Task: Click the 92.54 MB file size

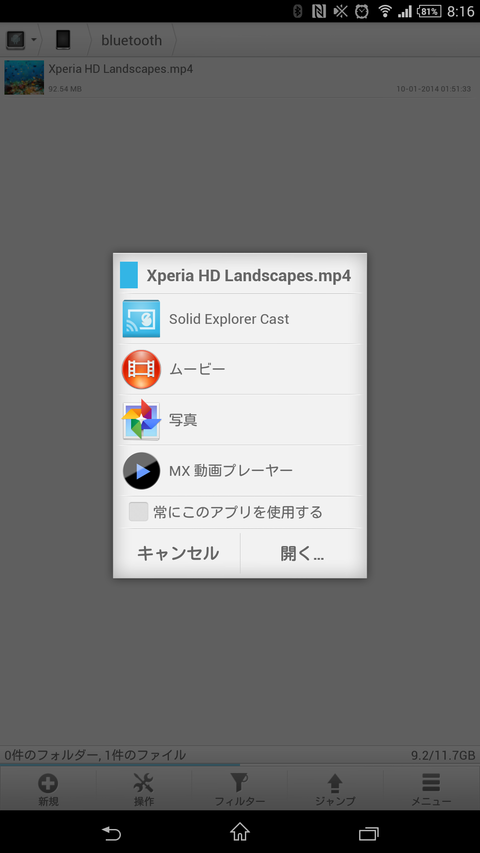Action: pyautogui.click(x=65, y=89)
